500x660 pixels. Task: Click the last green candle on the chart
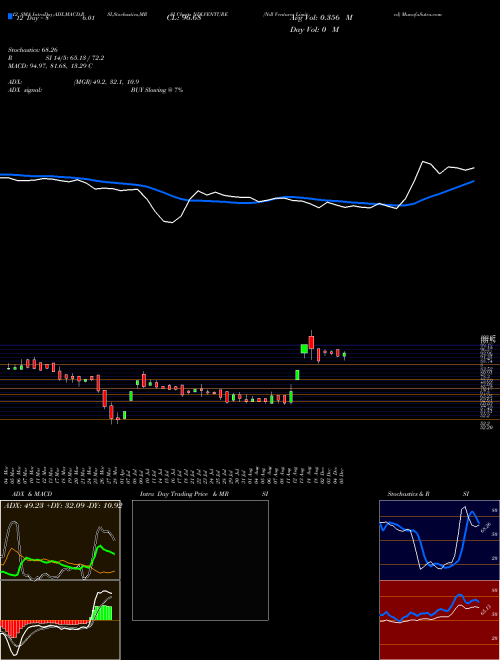(x=344, y=355)
